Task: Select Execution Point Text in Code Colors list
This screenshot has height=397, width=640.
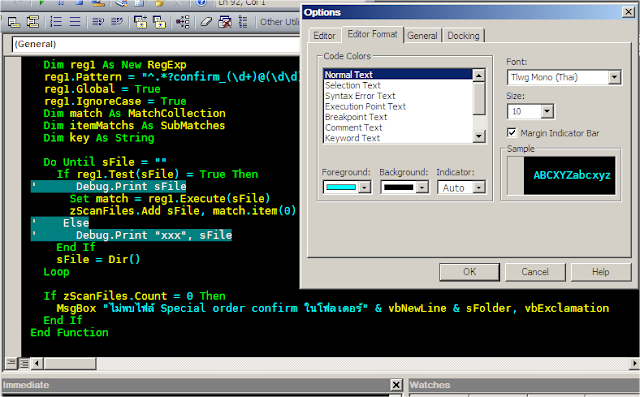Action: [398, 106]
